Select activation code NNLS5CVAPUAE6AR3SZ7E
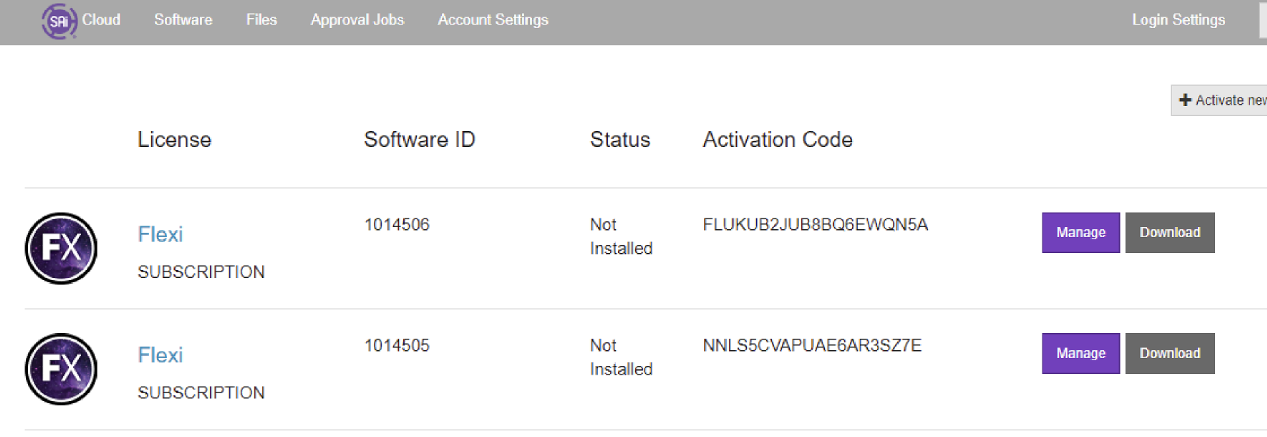 (x=812, y=346)
